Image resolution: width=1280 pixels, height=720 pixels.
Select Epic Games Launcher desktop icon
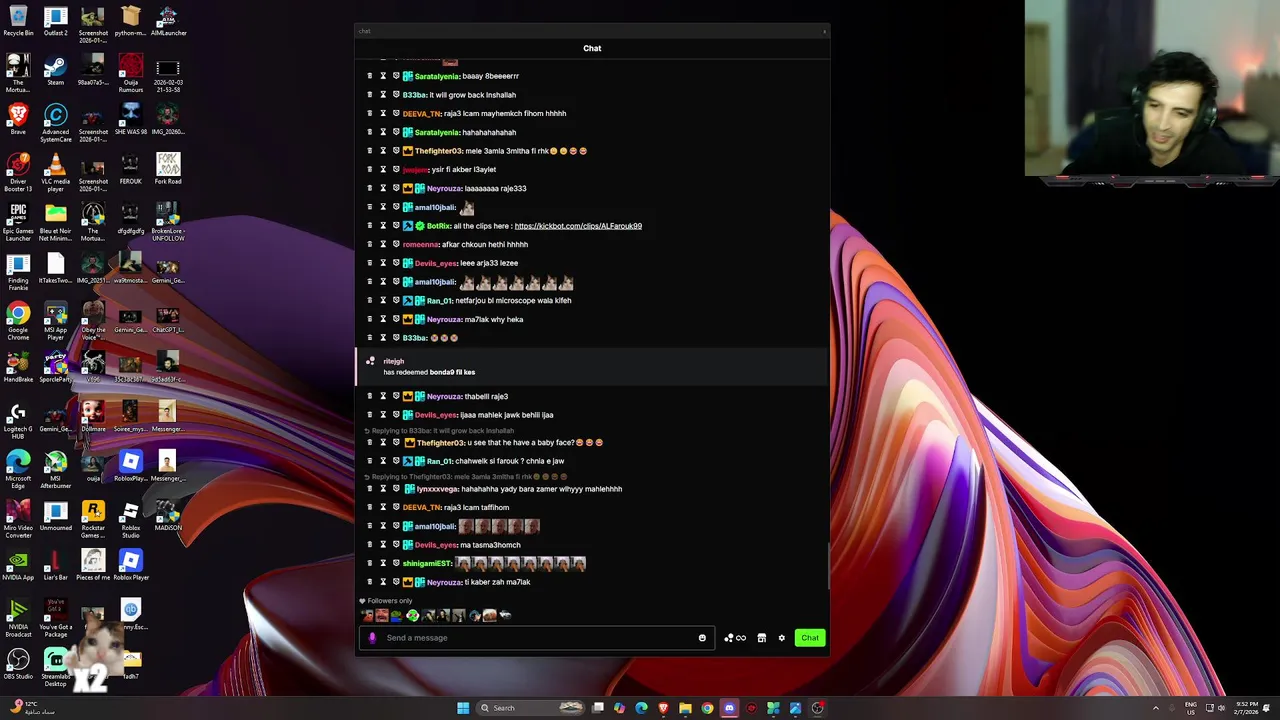(x=18, y=222)
